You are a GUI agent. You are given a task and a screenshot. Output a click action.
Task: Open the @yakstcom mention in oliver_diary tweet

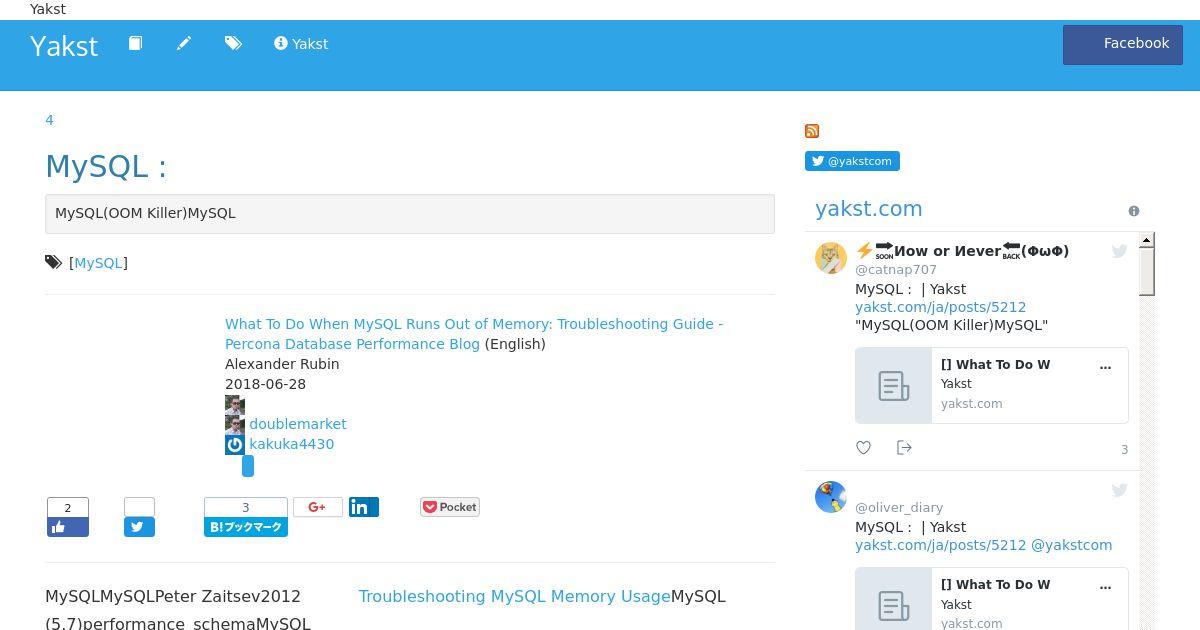coord(1071,545)
